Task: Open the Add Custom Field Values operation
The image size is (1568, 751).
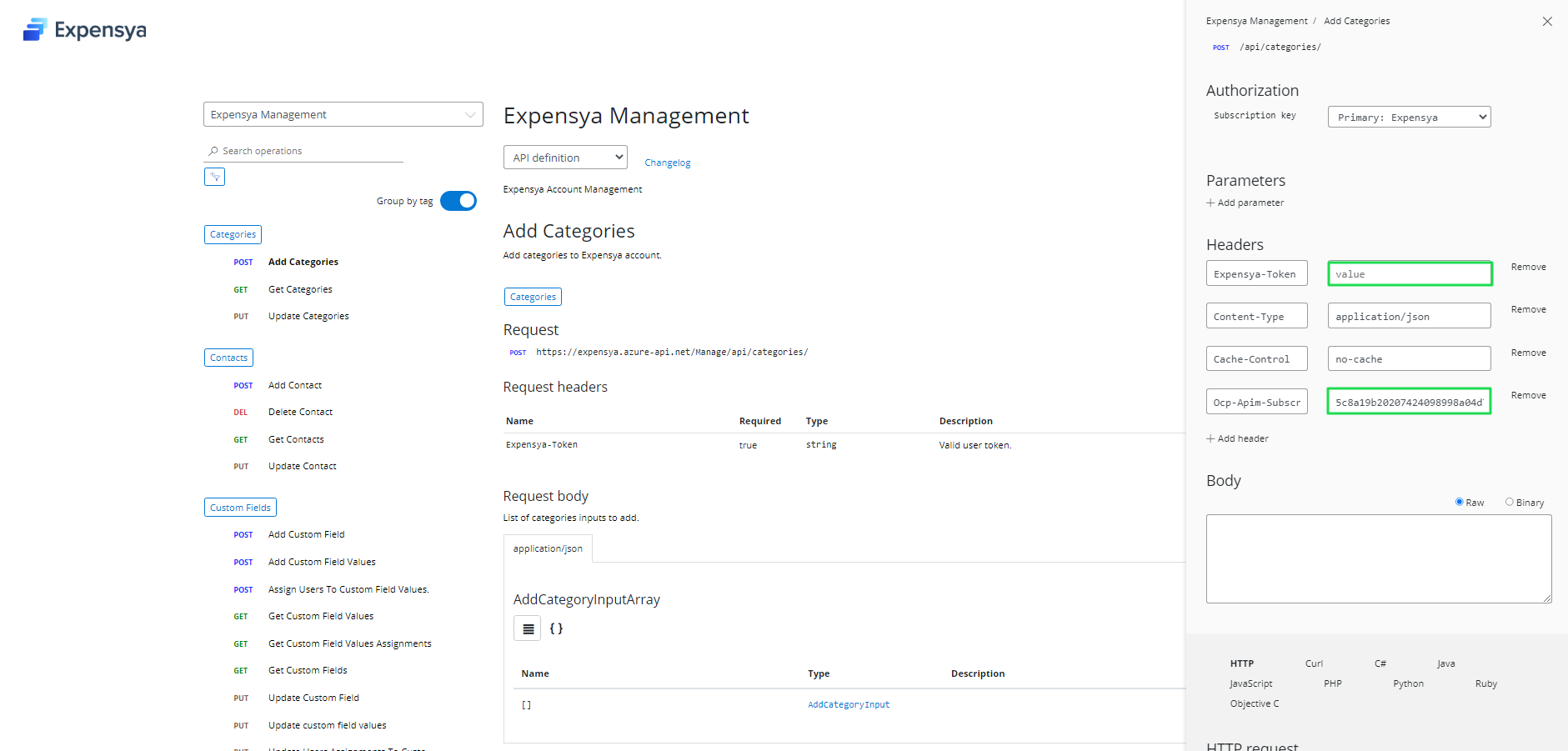Action: click(322, 562)
